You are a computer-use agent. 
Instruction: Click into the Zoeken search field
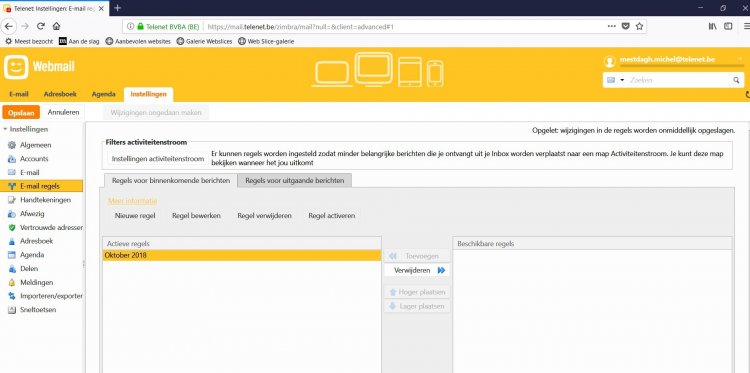(x=679, y=80)
